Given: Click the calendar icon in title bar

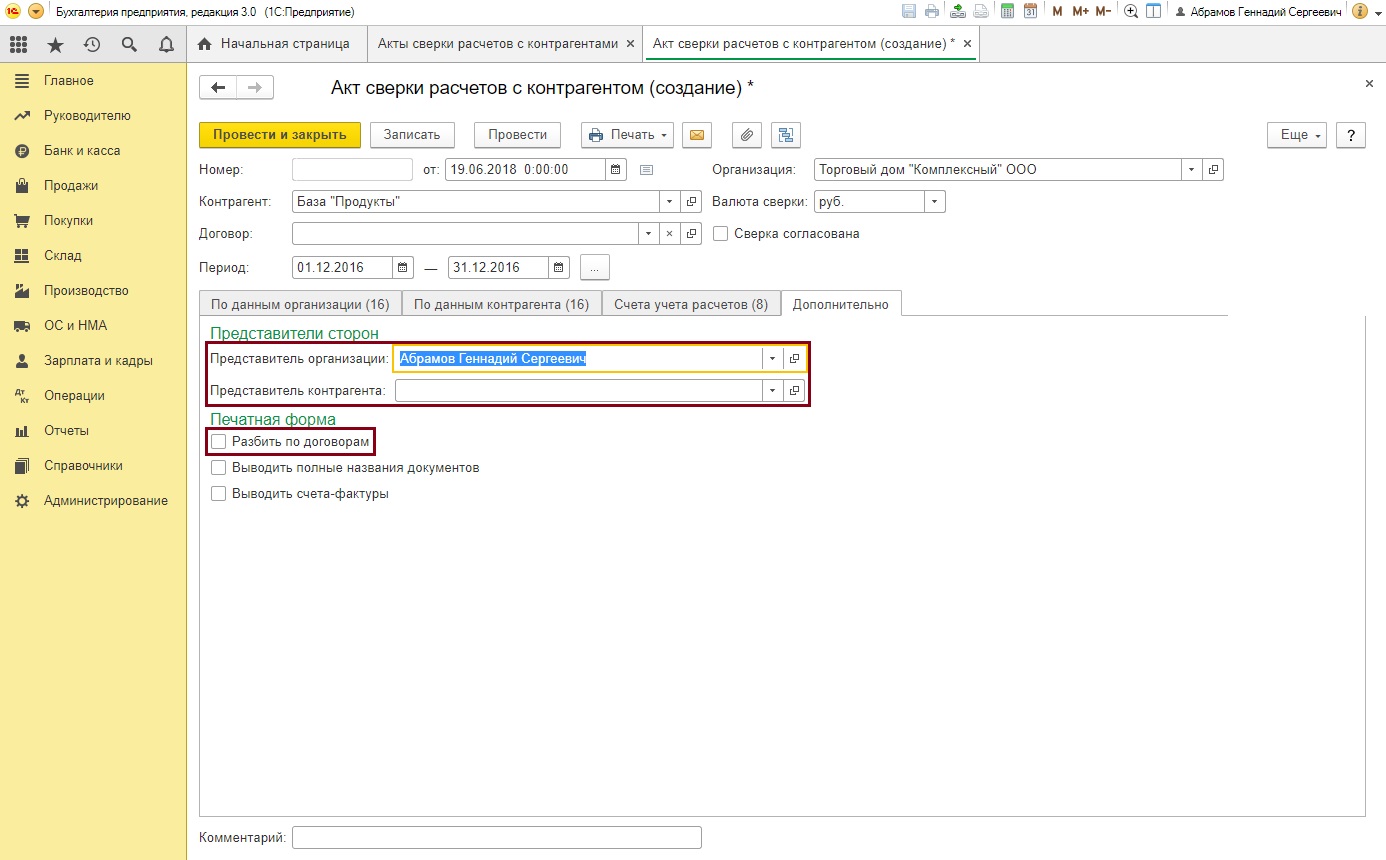Looking at the screenshot, I should tap(1030, 11).
